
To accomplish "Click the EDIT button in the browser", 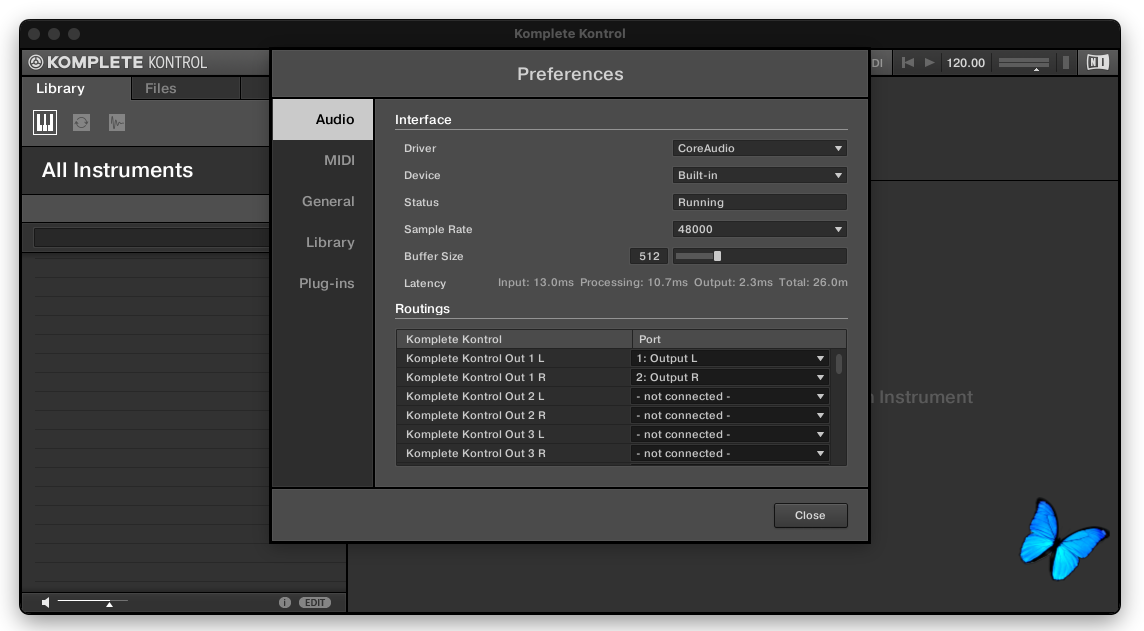I will pos(315,603).
